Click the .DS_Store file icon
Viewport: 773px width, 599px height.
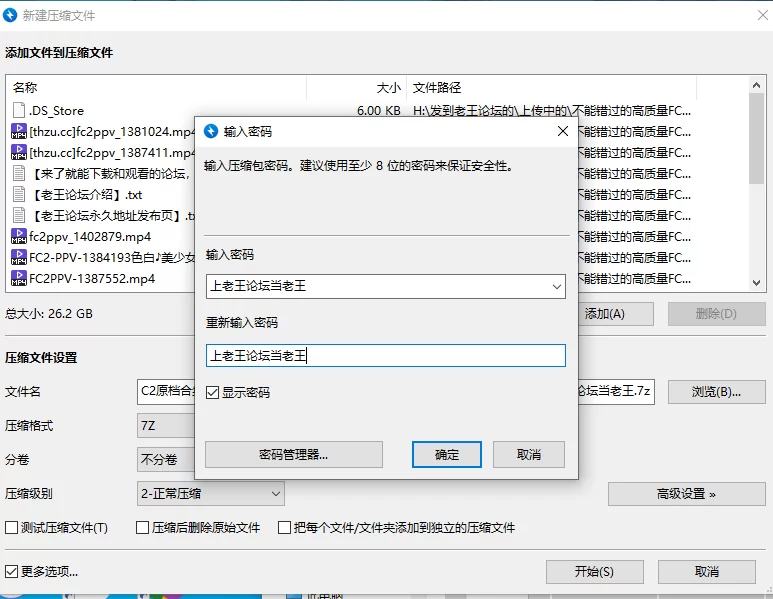click(19, 110)
